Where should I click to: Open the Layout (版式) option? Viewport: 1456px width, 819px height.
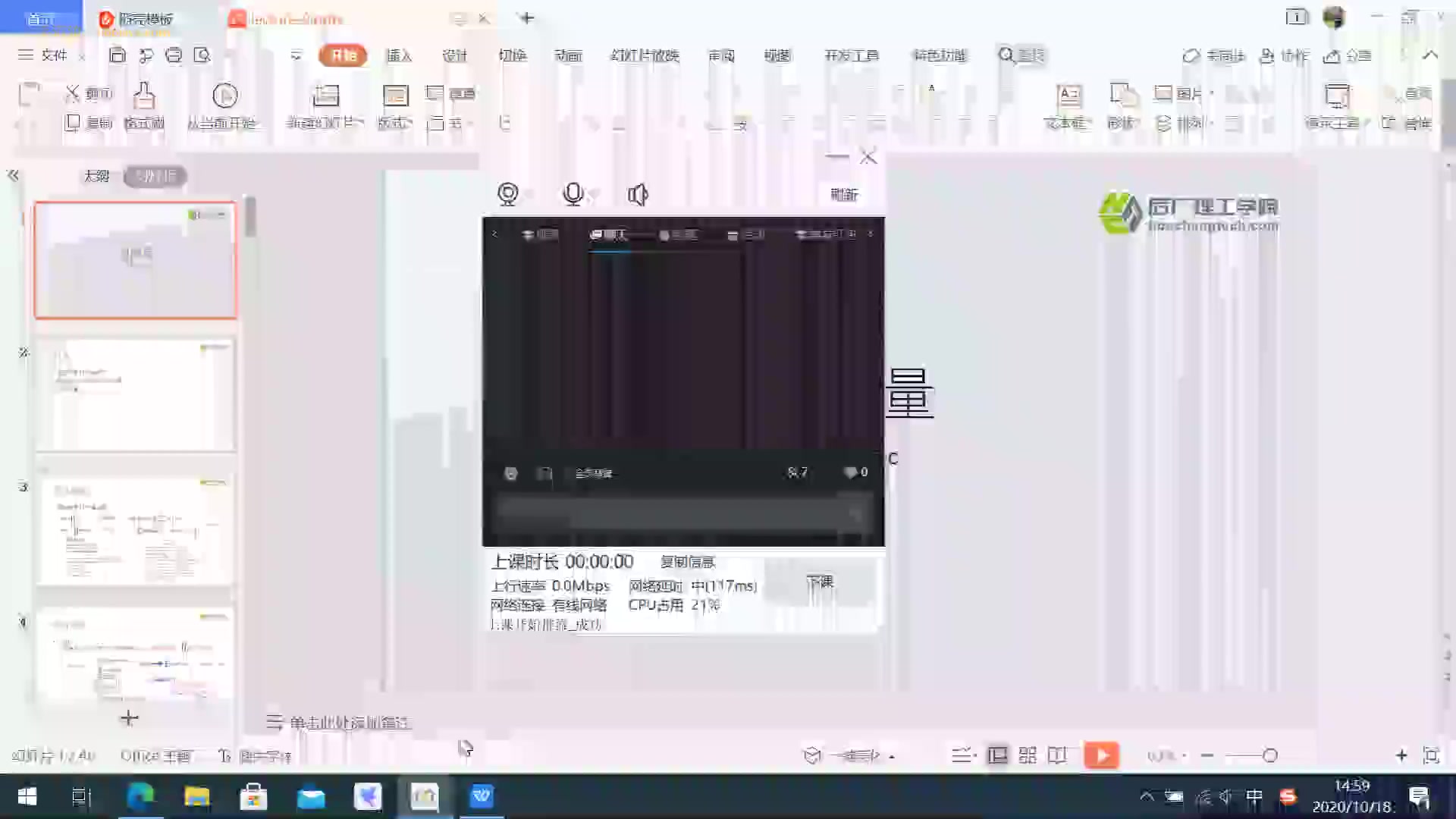[395, 106]
